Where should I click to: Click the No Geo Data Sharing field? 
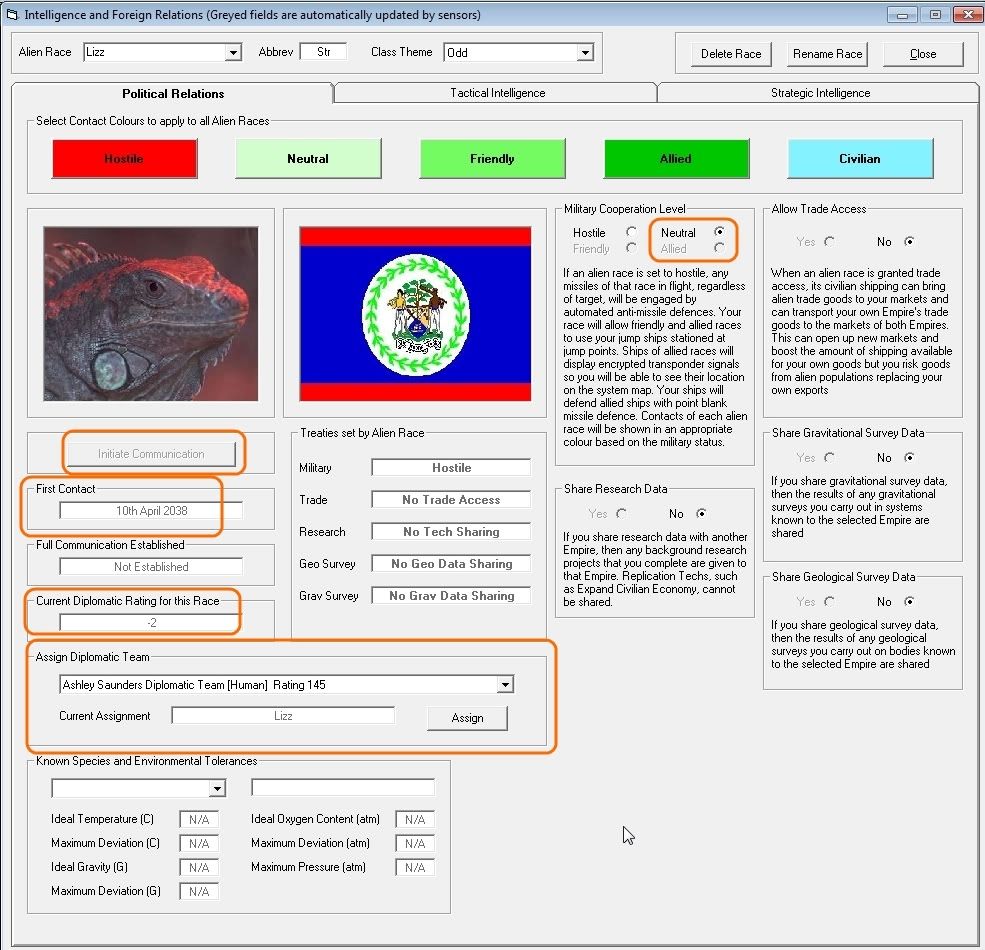451,564
